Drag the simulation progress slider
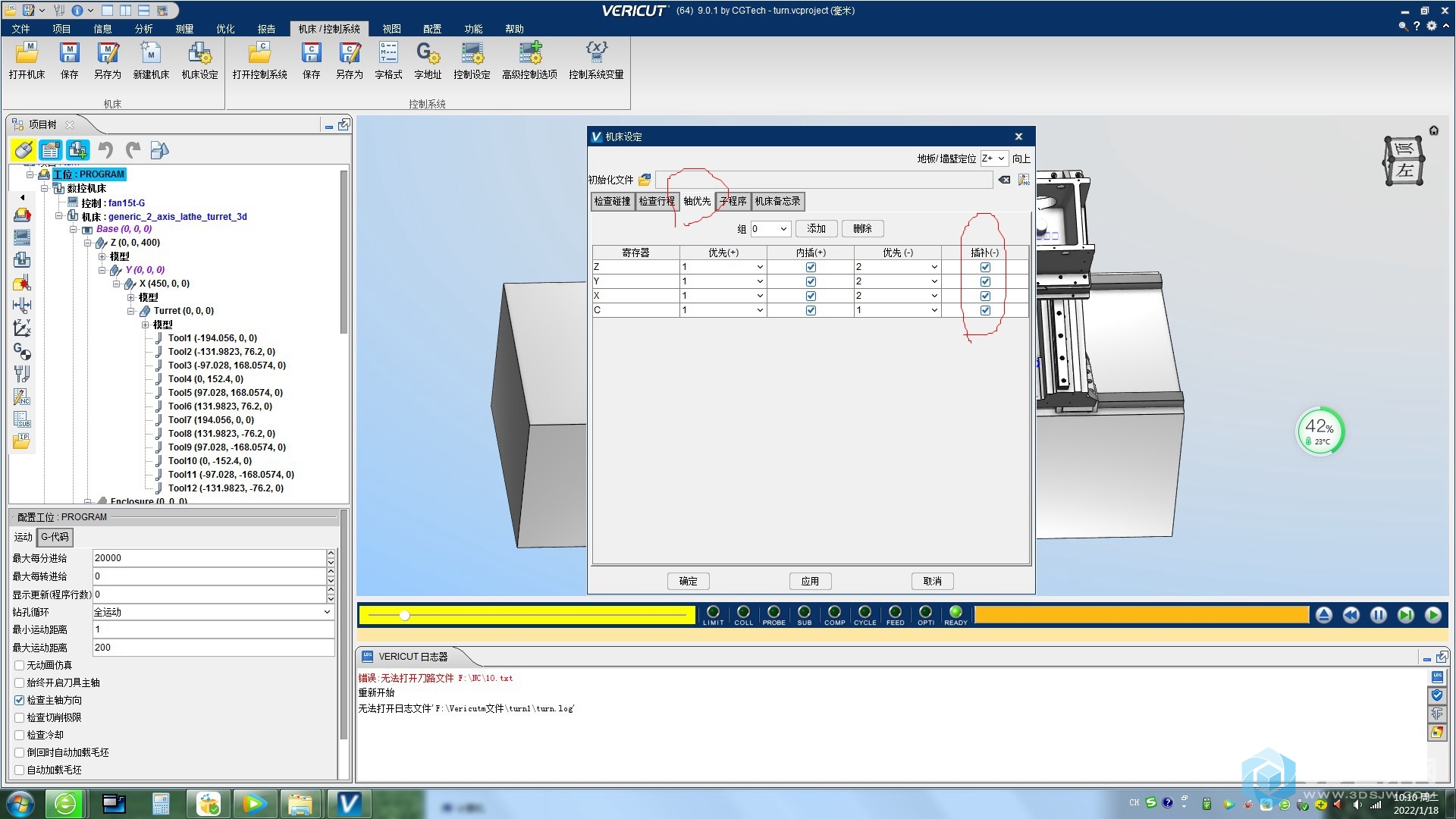Image resolution: width=1456 pixels, height=819 pixels. point(404,615)
